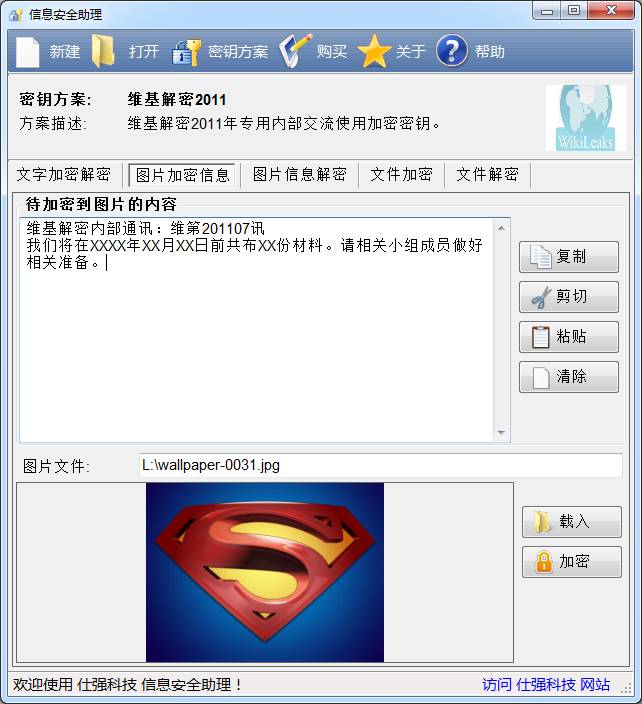The height and width of the screenshot is (704, 642).
Task: Open the 帮助 question mark icon
Action: [452, 51]
